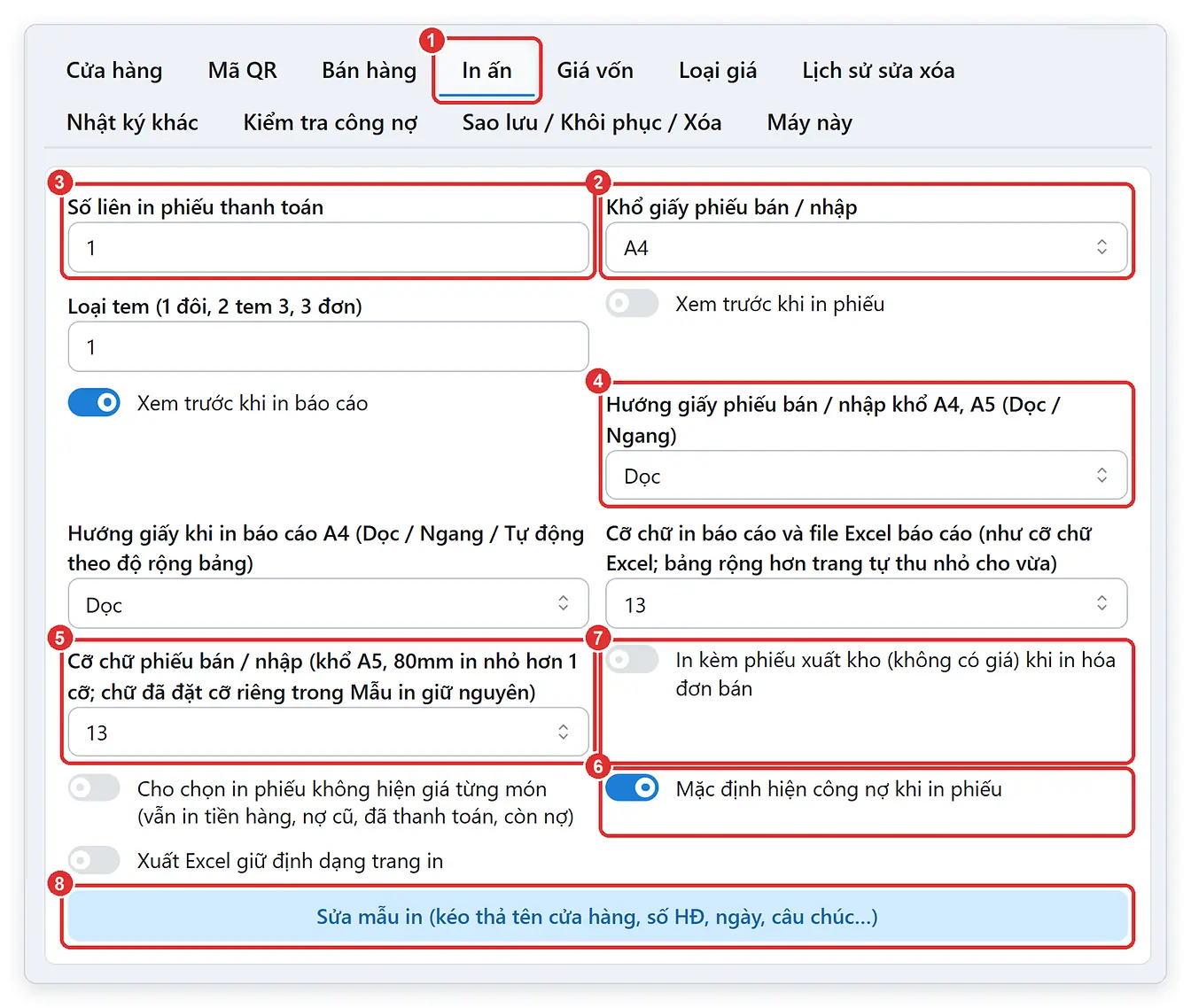Screen dimensions: 1191x1008
Task: Go to the Giá vốn tab
Action: tap(595, 71)
